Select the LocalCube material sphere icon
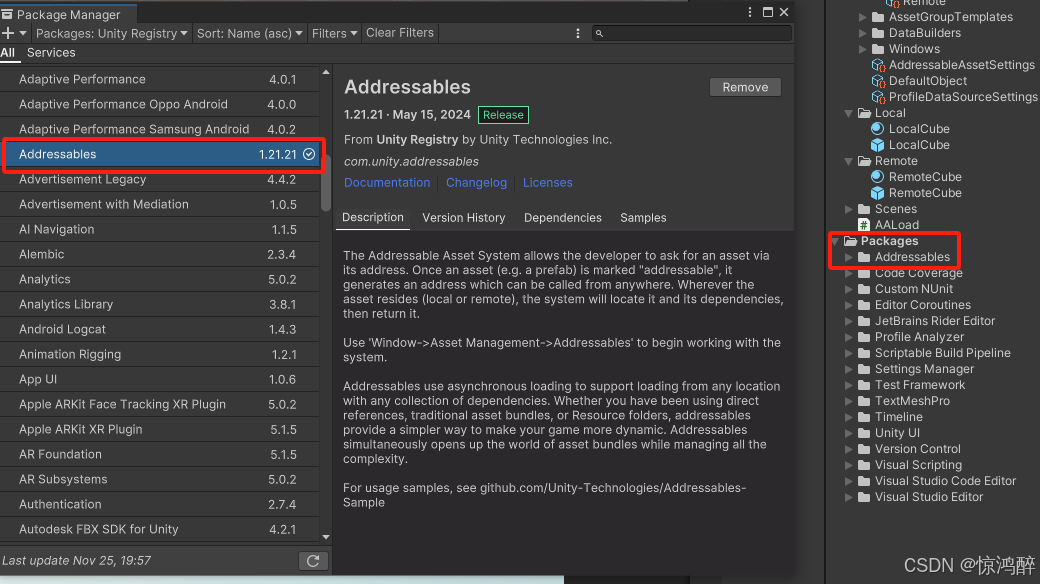Viewport: 1040px width, 584px height. [x=878, y=129]
